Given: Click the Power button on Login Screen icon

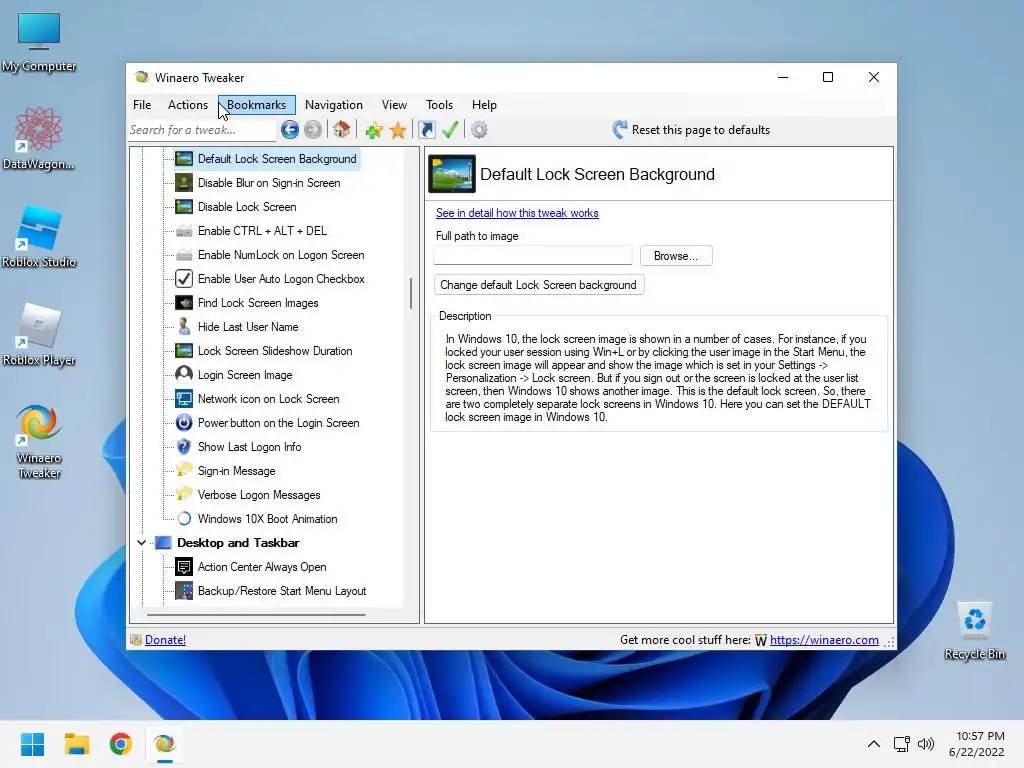Looking at the screenshot, I should coord(184,423).
